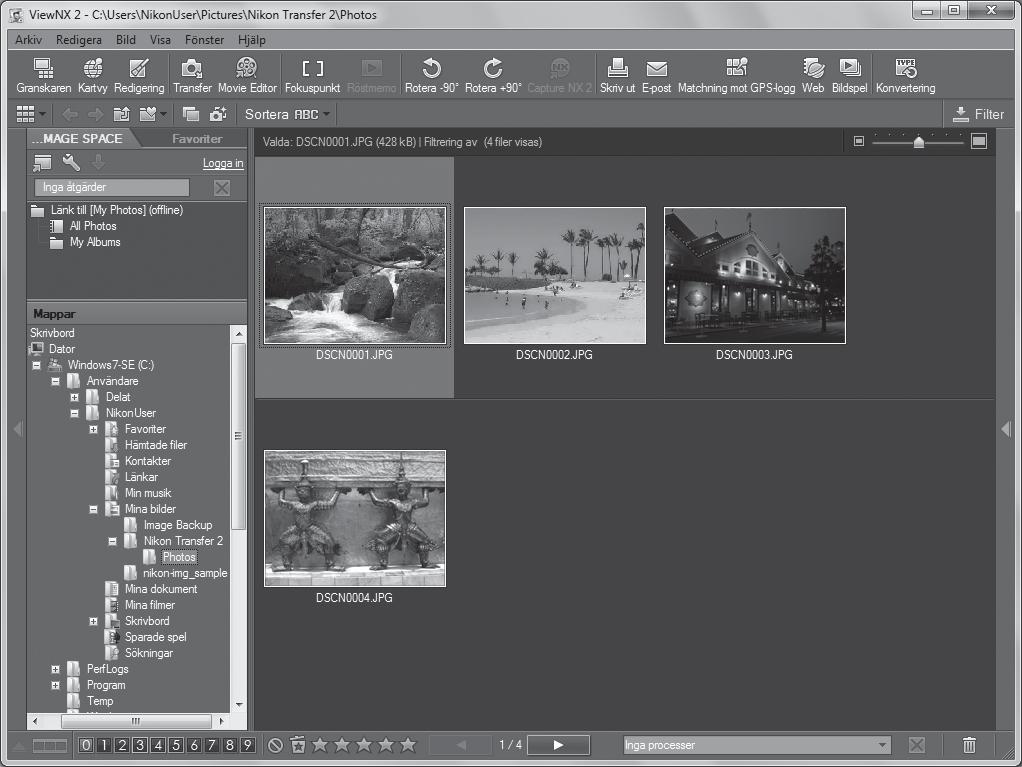Screen dimensions: 1022x767
Task: Open the Redigering edit workspace
Action: click(x=139, y=76)
